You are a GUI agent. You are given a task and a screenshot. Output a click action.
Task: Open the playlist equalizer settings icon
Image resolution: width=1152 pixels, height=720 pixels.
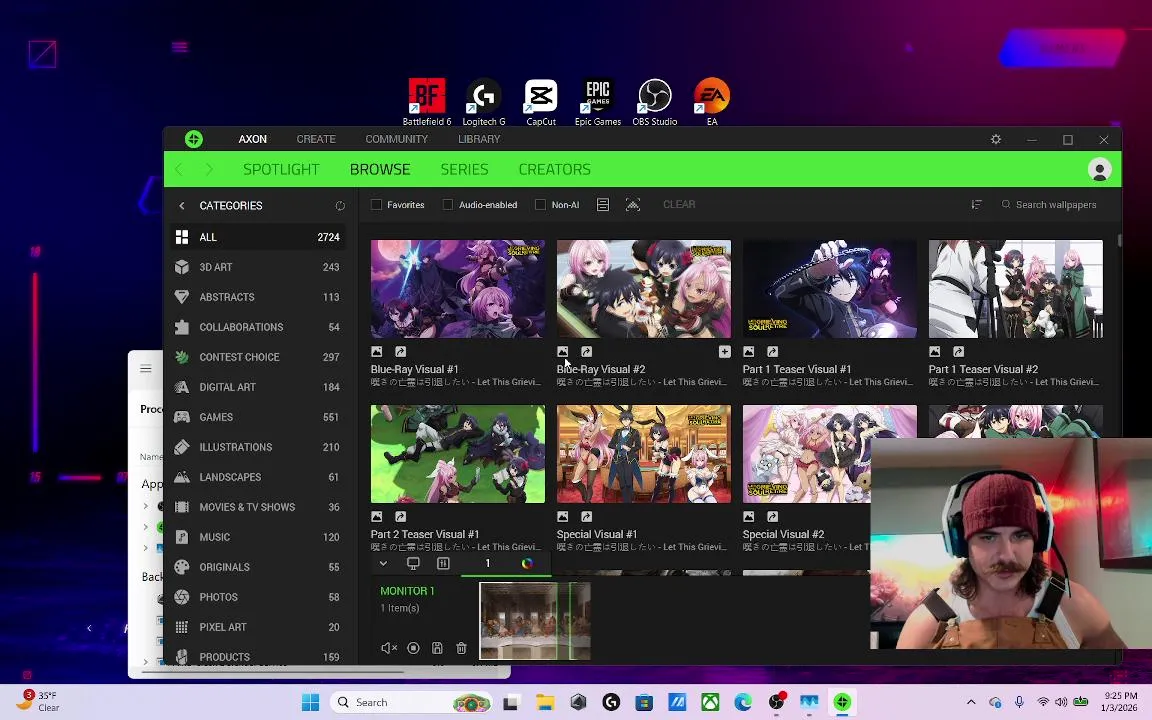coord(443,564)
